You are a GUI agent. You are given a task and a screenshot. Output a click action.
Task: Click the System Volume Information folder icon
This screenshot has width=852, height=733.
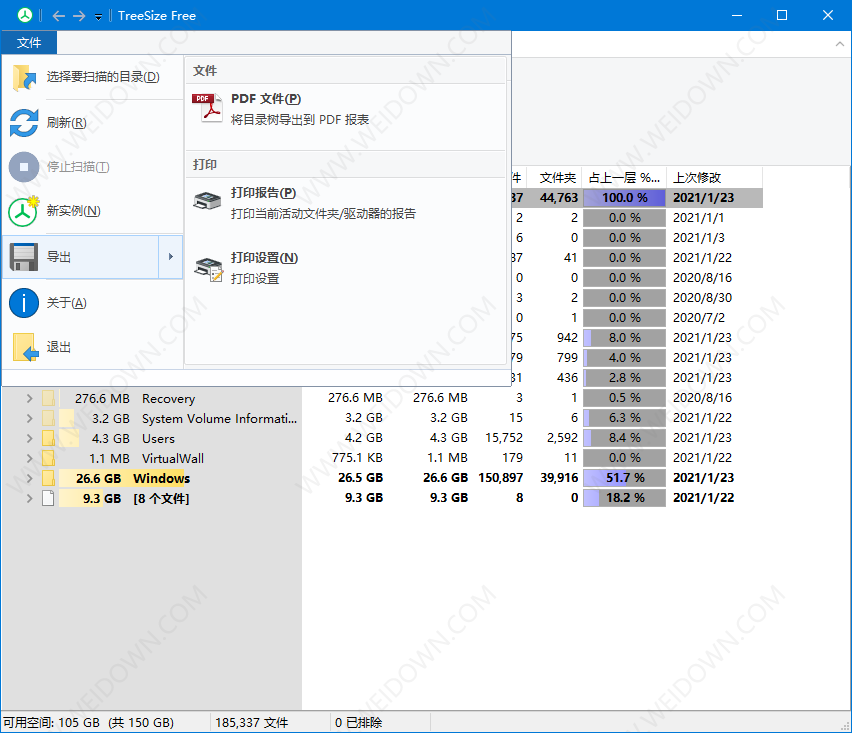(48, 418)
